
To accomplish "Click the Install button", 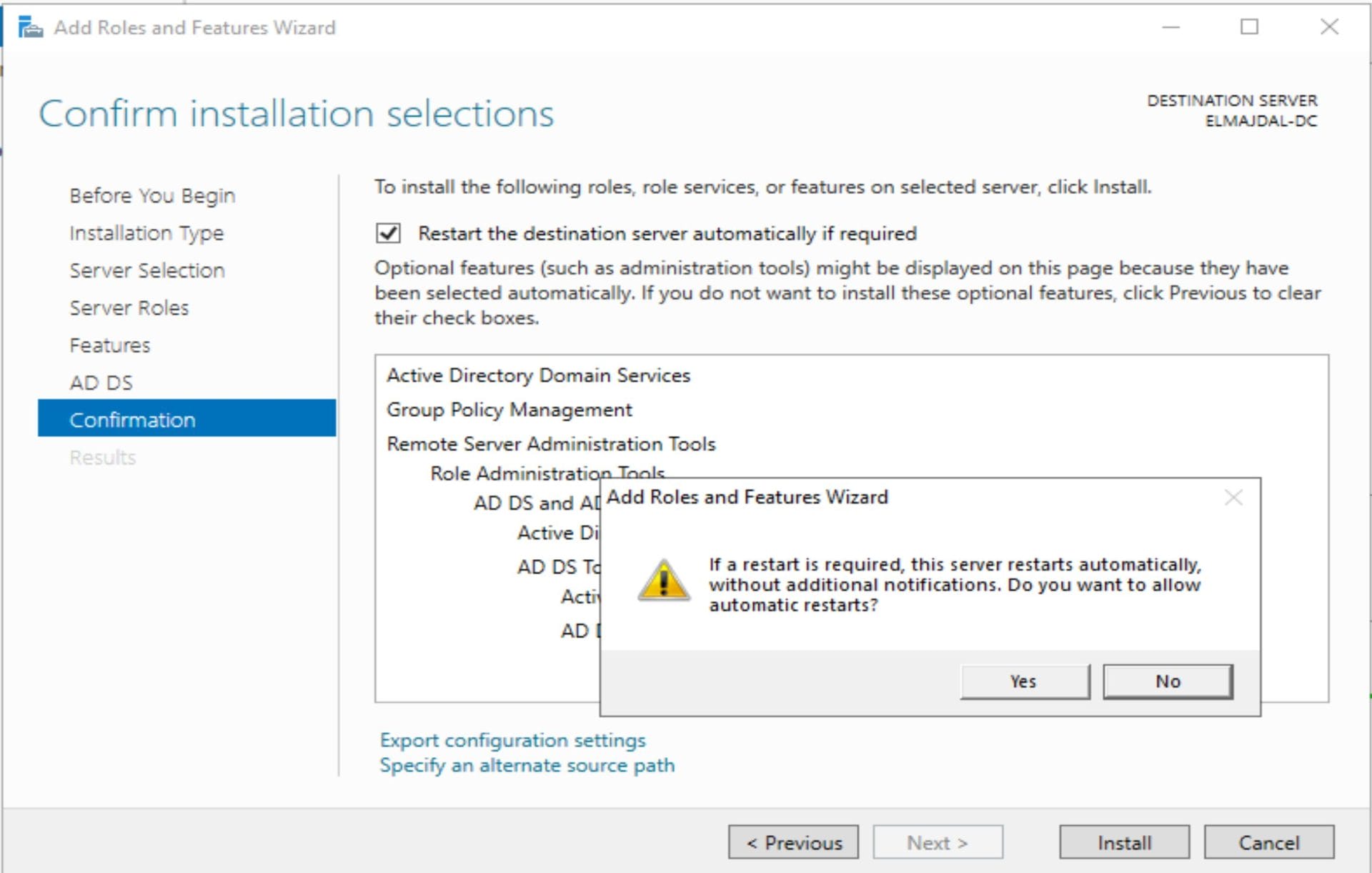I will 1123,842.
